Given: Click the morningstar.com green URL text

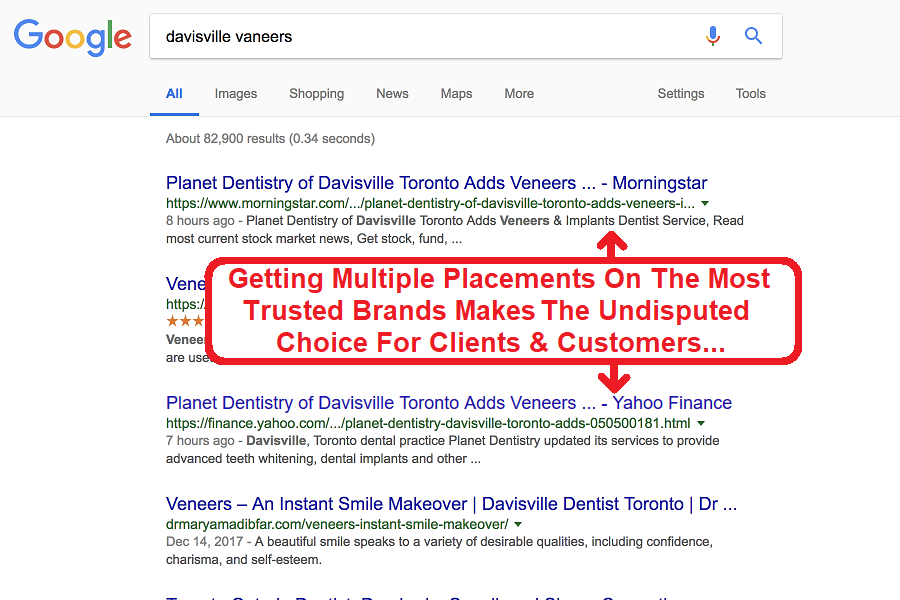Looking at the screenshot, I should click(x=430, y=203).
